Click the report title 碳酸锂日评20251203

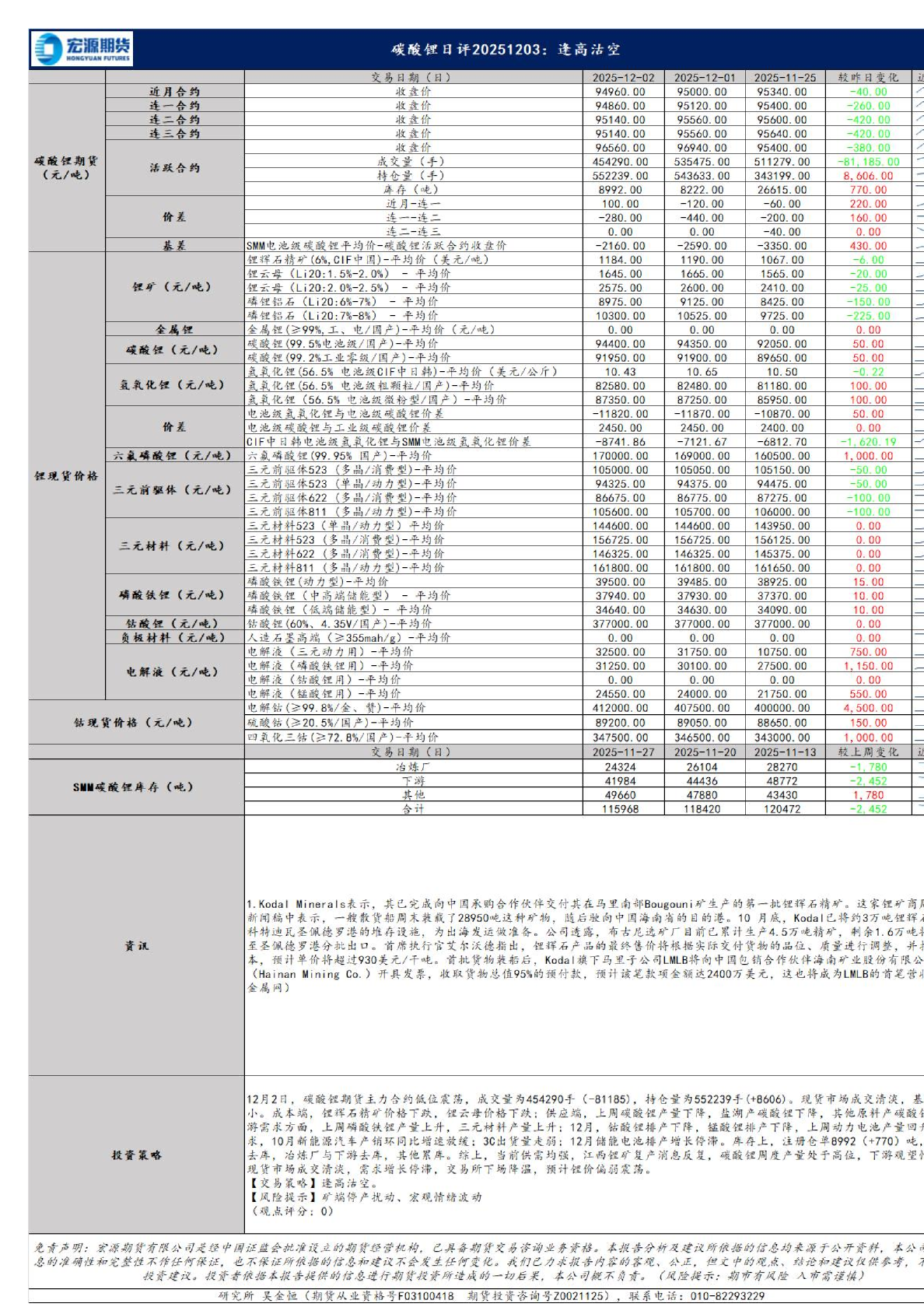[x=506, y=50]
